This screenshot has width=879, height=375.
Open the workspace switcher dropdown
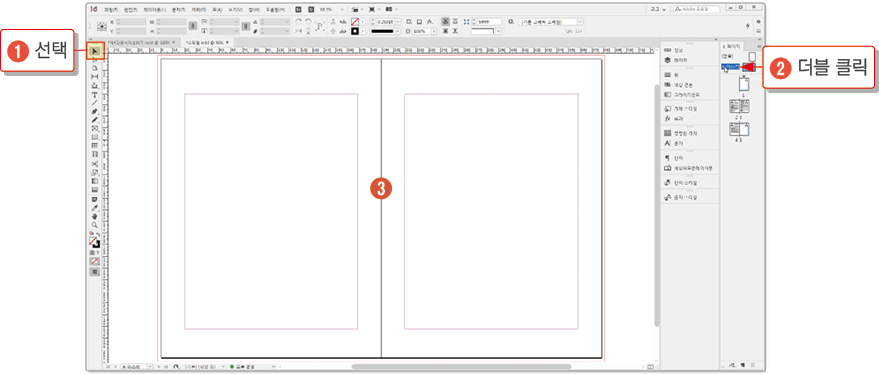click(658, 10)
